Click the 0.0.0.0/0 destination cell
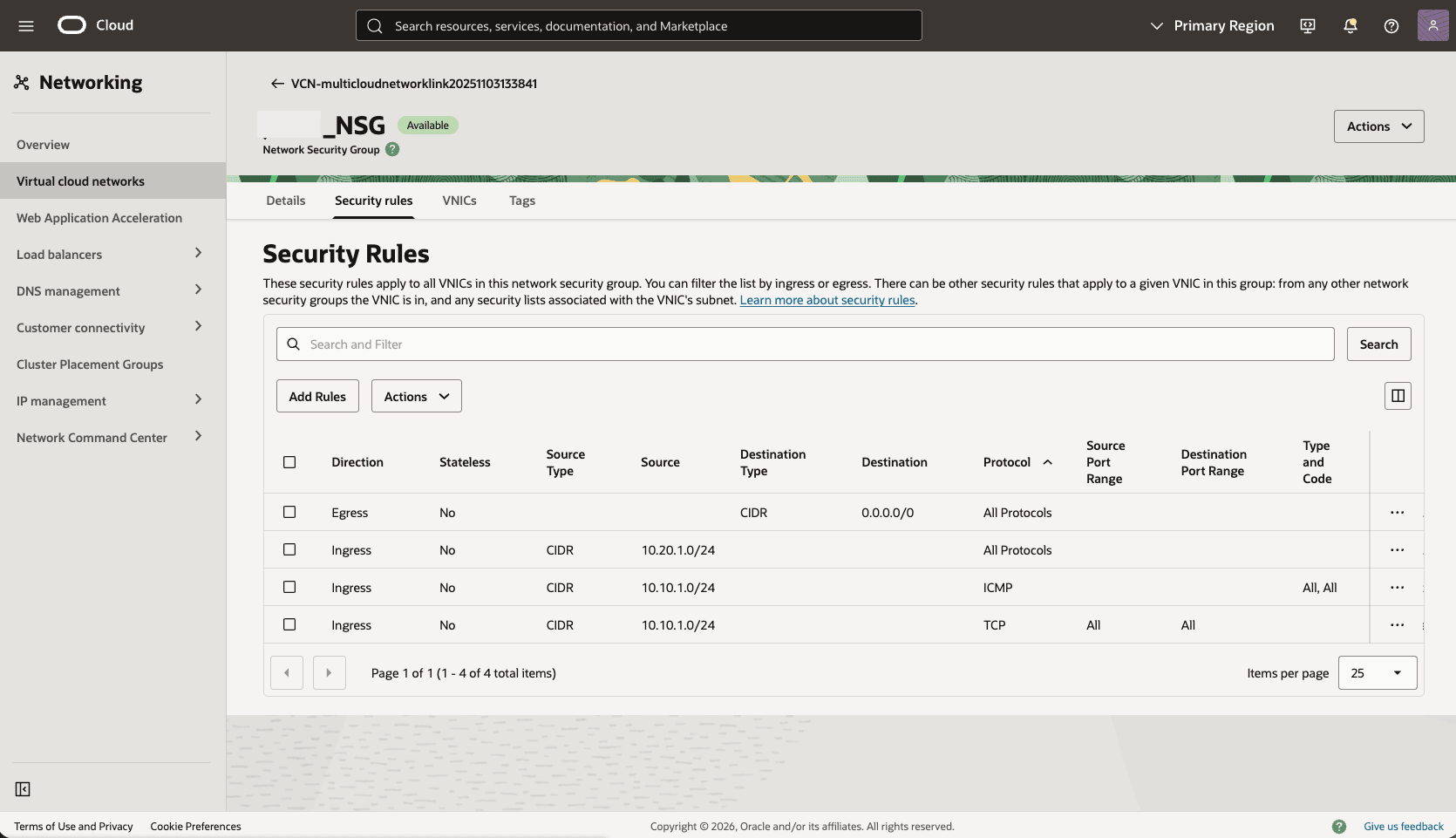The width and height of the screenshot is (1456, 838). coord(888,513)
